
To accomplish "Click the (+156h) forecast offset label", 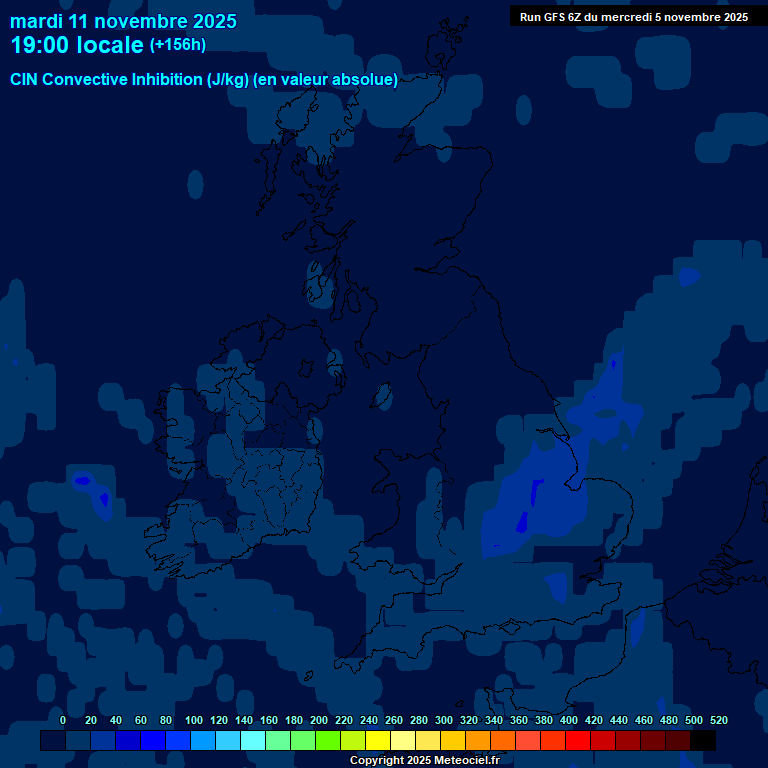I will (x=178, y=45).
